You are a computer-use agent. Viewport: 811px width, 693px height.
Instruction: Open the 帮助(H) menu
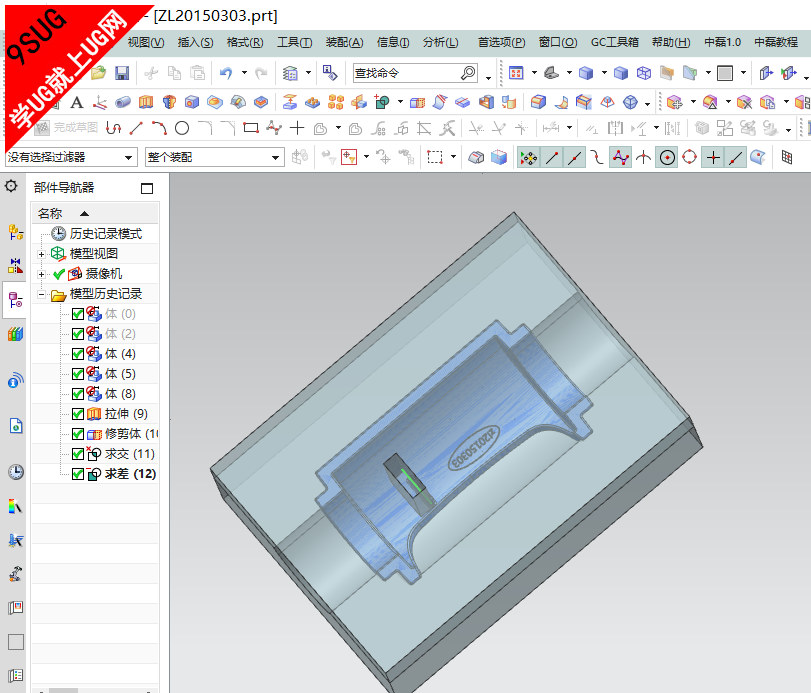[671, 42]
